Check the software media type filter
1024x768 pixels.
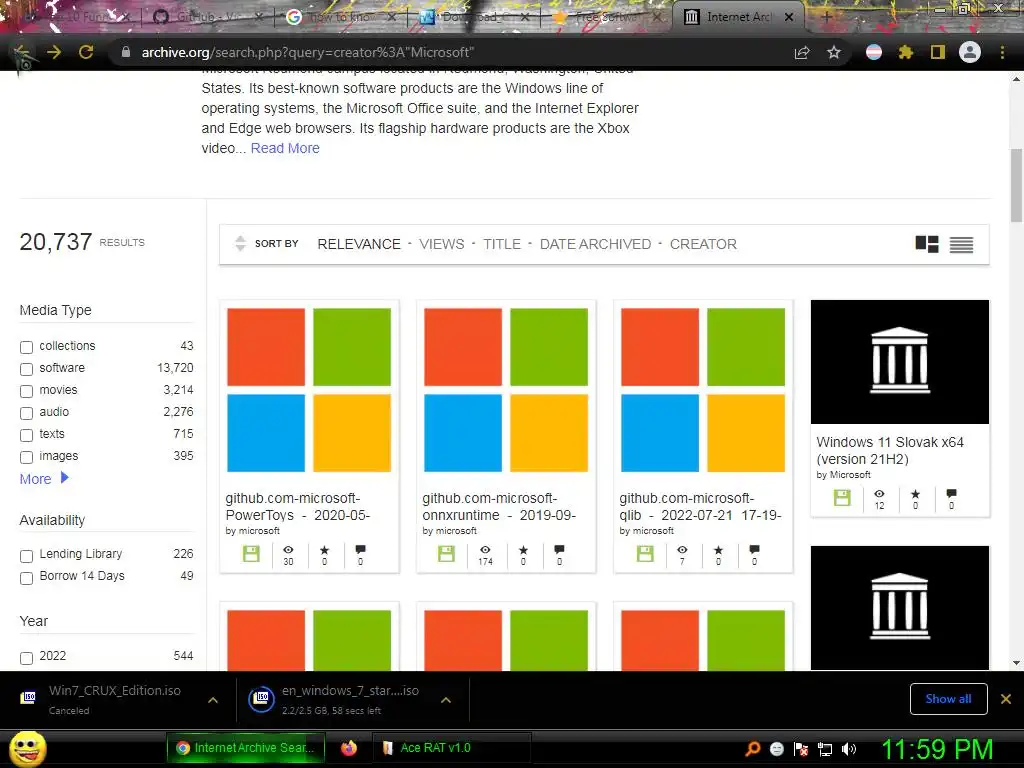pyautogui.click(x=26, y=369)
